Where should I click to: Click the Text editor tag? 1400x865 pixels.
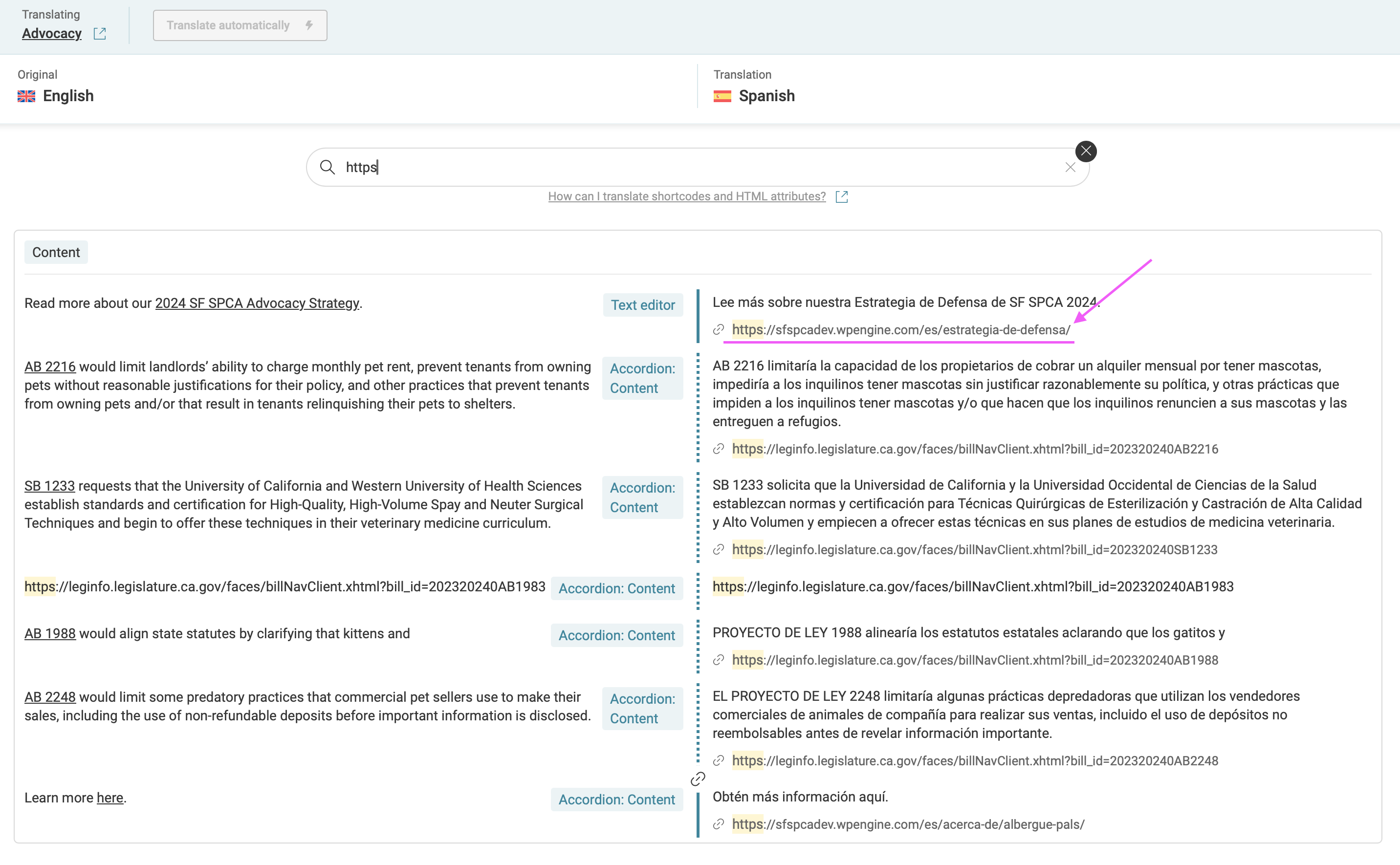pyautogui.click(x=642, y=305)
